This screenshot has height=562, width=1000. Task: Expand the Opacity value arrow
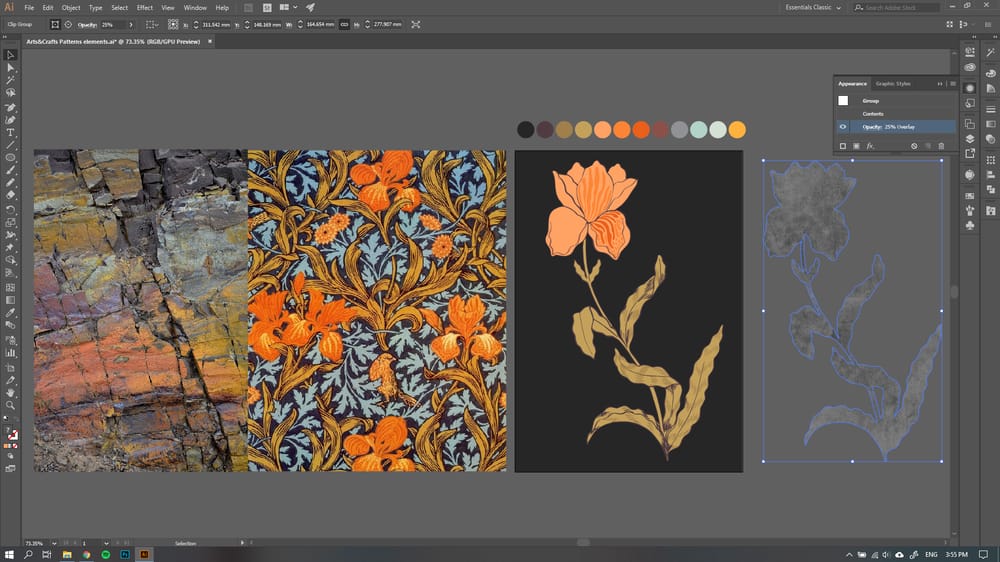click(x=131, y=24)
